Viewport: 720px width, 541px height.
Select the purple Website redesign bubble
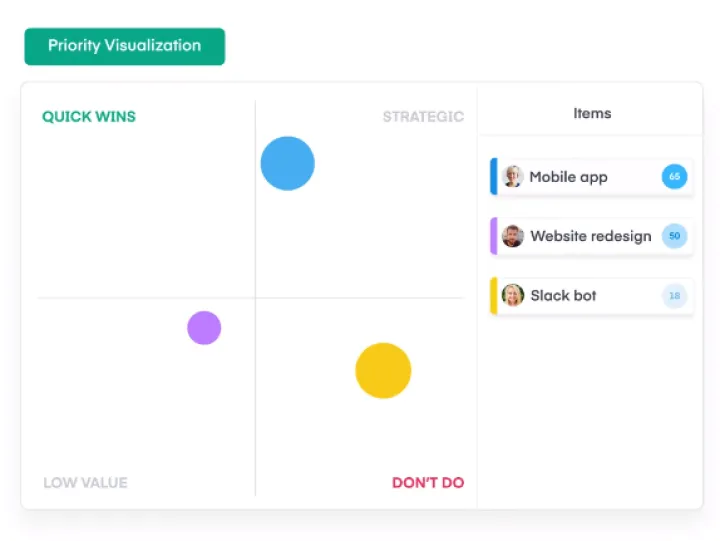click(204, 328)
